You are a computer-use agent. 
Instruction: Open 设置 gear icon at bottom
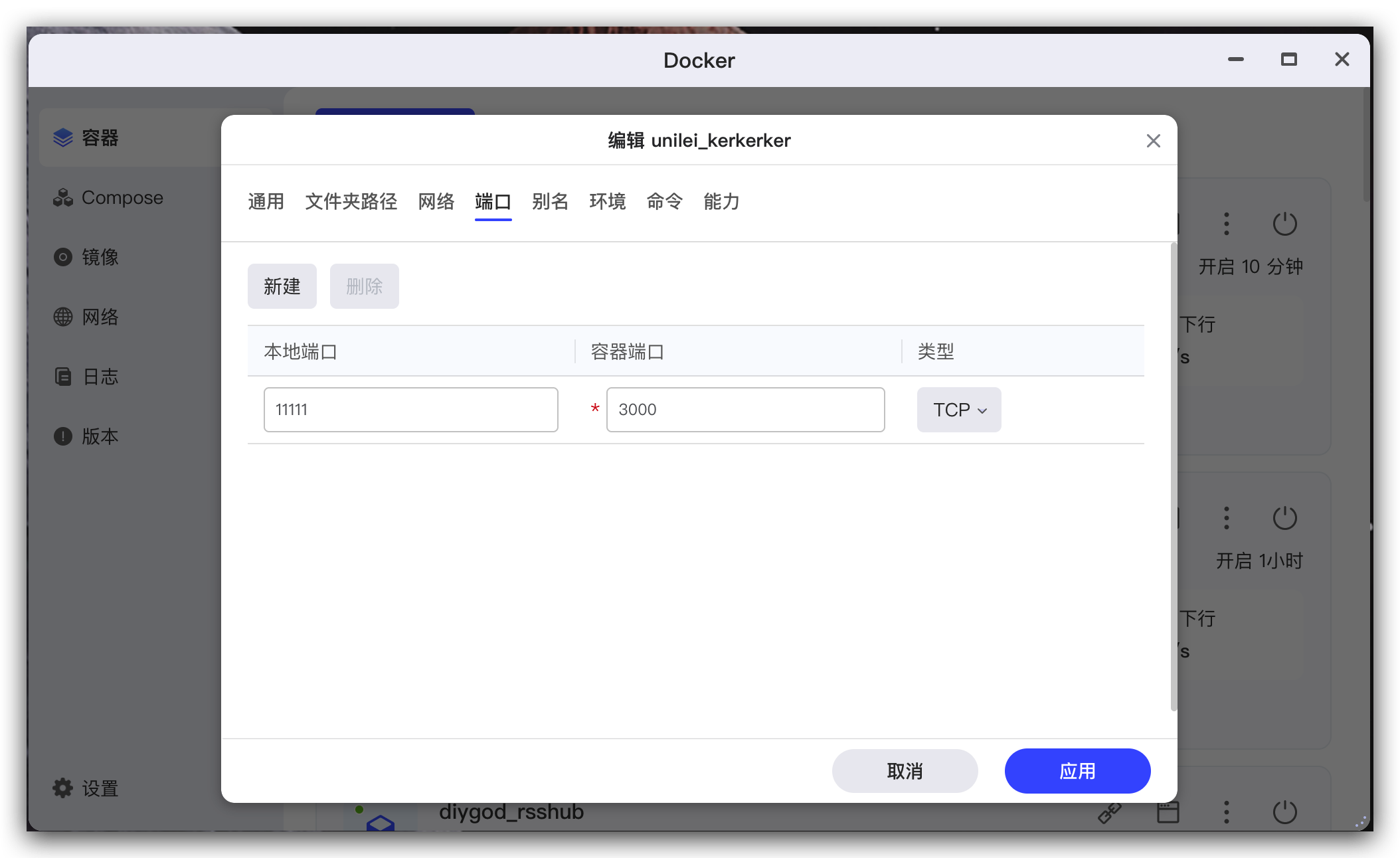click(63, 788)
